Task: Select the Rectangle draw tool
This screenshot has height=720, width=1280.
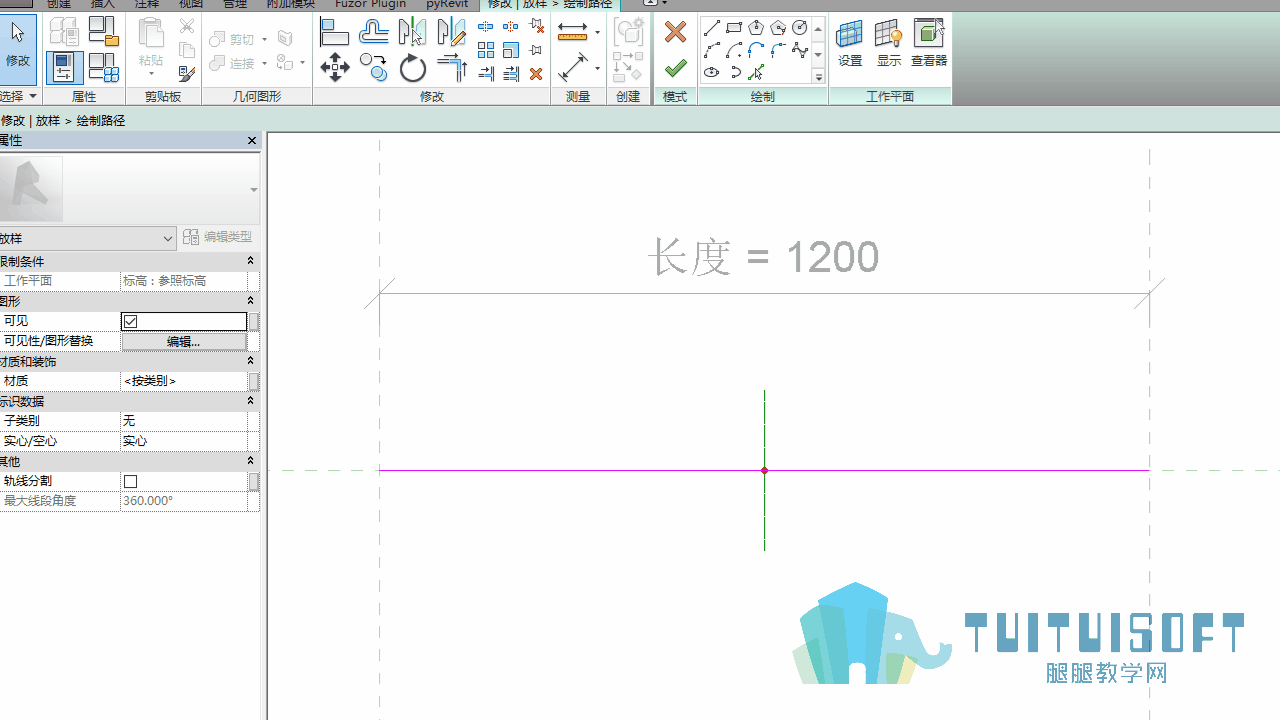Action: coord(734,28)
